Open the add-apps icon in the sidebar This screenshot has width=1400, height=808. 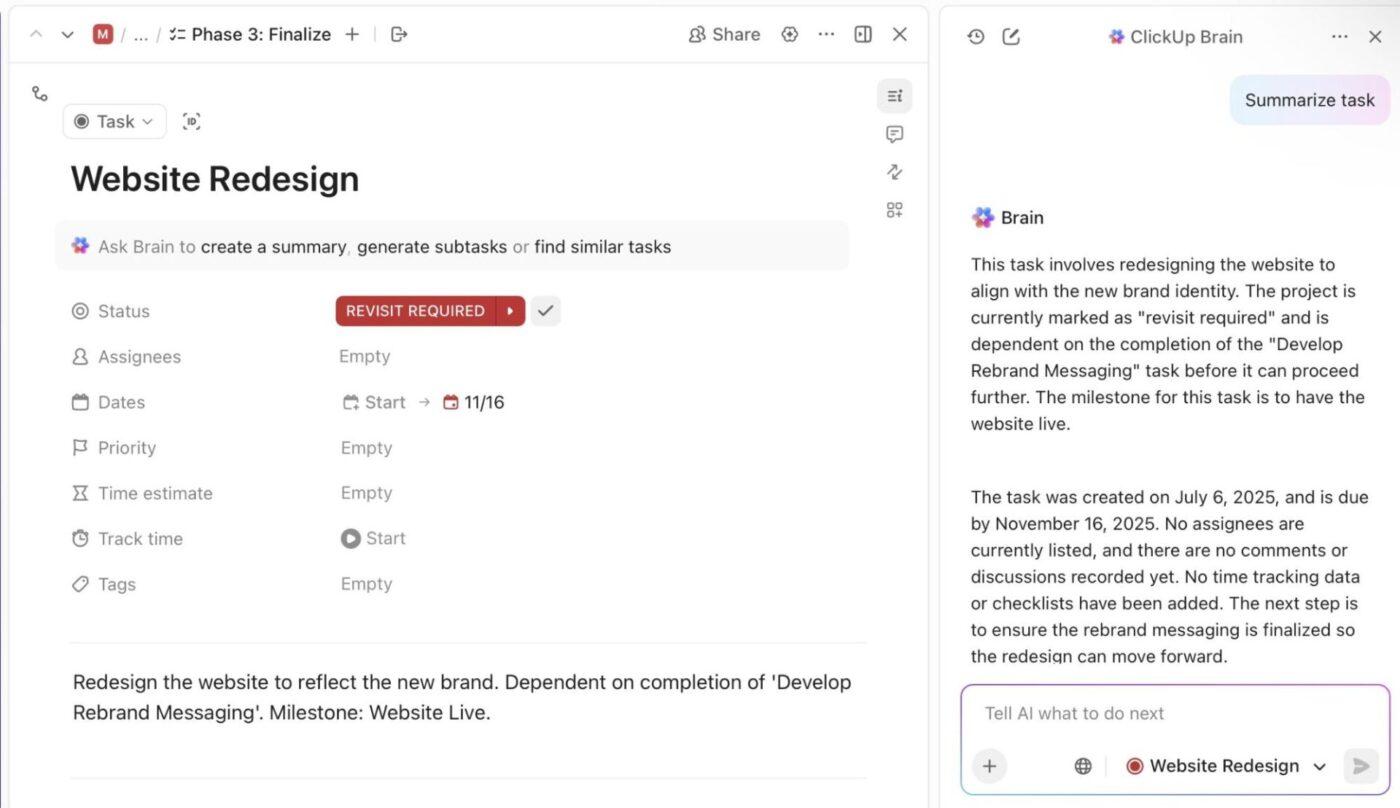coord(894,210)
